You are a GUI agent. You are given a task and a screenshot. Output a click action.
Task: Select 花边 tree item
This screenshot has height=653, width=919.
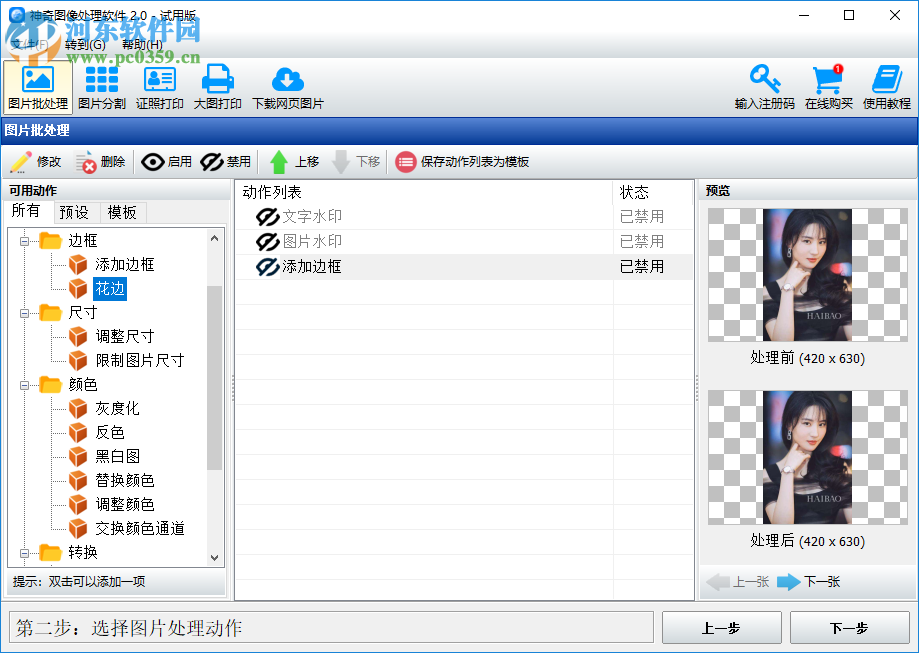point(110,289)
